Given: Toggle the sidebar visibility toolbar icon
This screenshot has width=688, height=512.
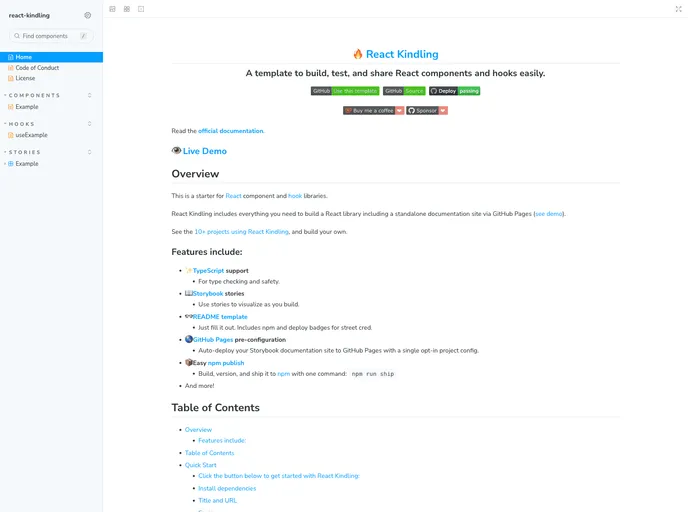Looking at the screenshot, I should point(112,9).
